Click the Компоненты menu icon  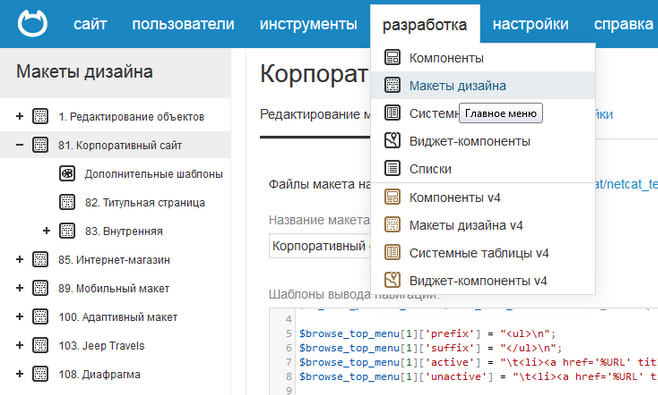(x=392, y=58)
